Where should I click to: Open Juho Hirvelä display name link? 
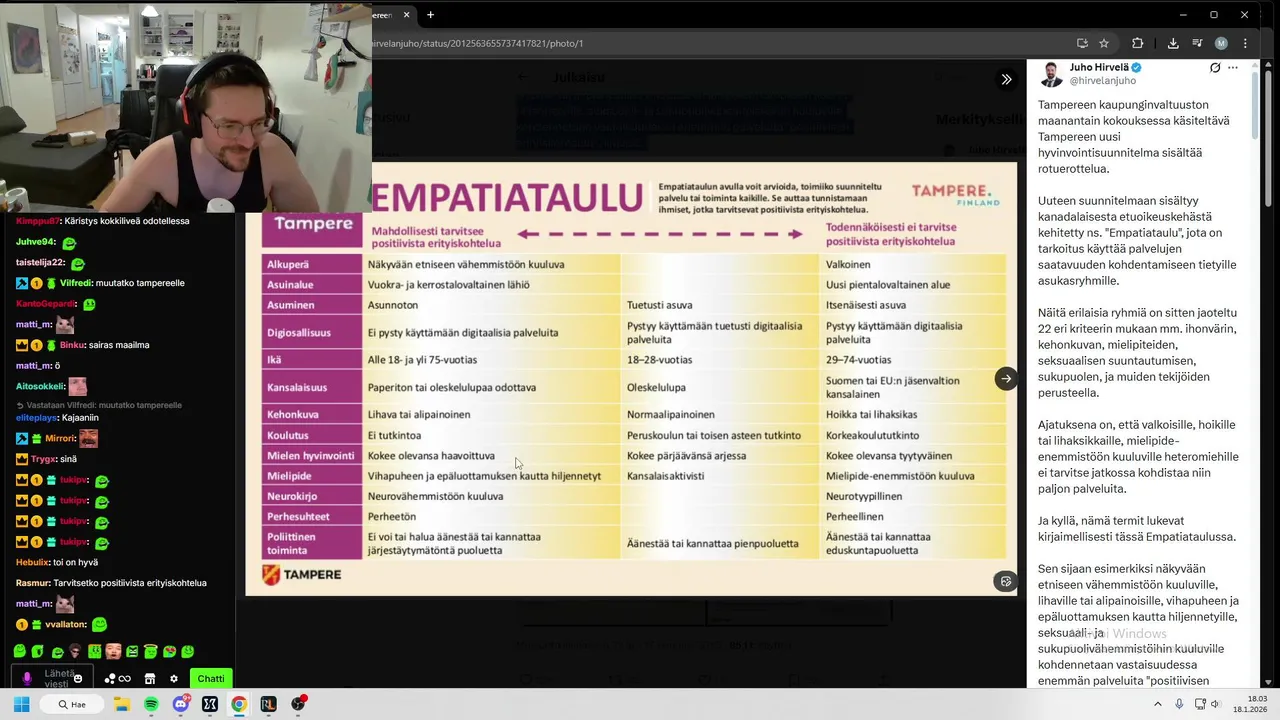[1100, 67]
